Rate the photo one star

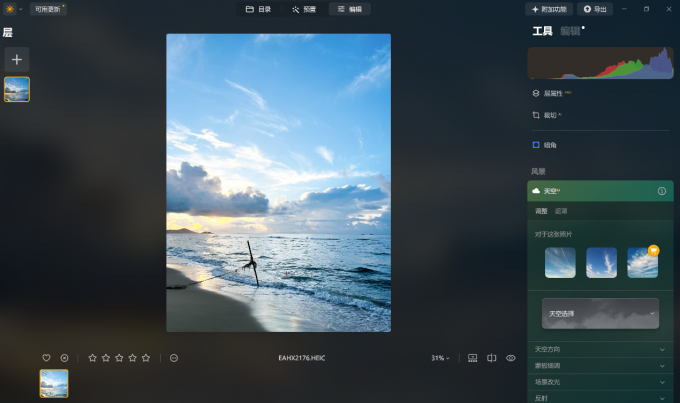click(x=92, y=358)
